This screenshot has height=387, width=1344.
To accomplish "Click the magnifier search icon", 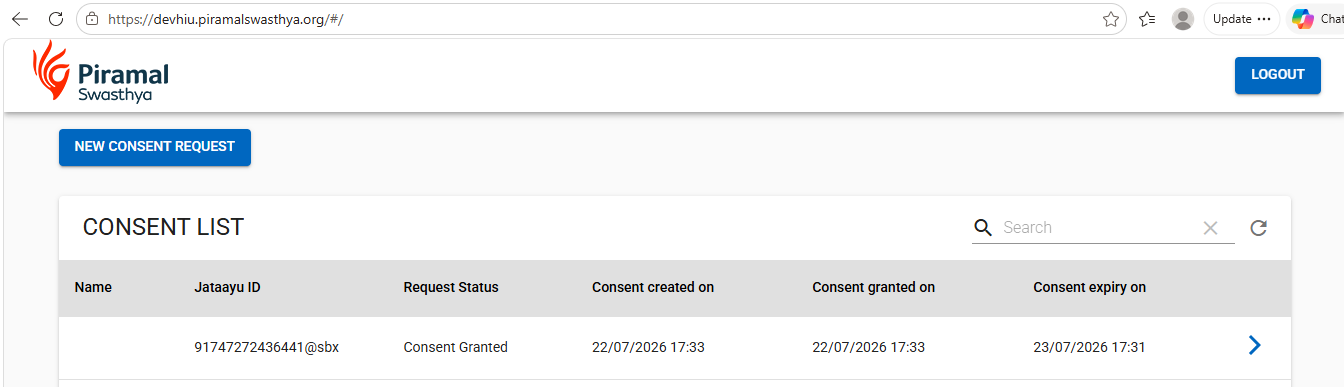I will tap(983, 227).
